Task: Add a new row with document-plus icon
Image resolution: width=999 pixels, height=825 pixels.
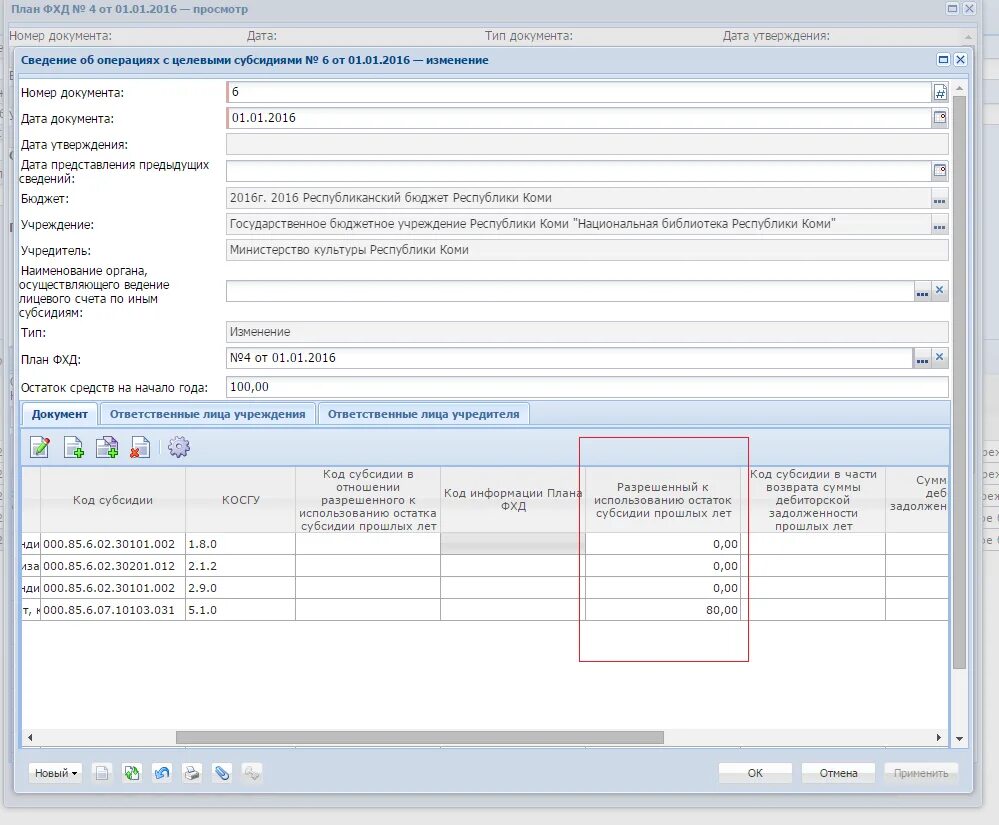Action: pyautogui.click(x=74, y=447)
